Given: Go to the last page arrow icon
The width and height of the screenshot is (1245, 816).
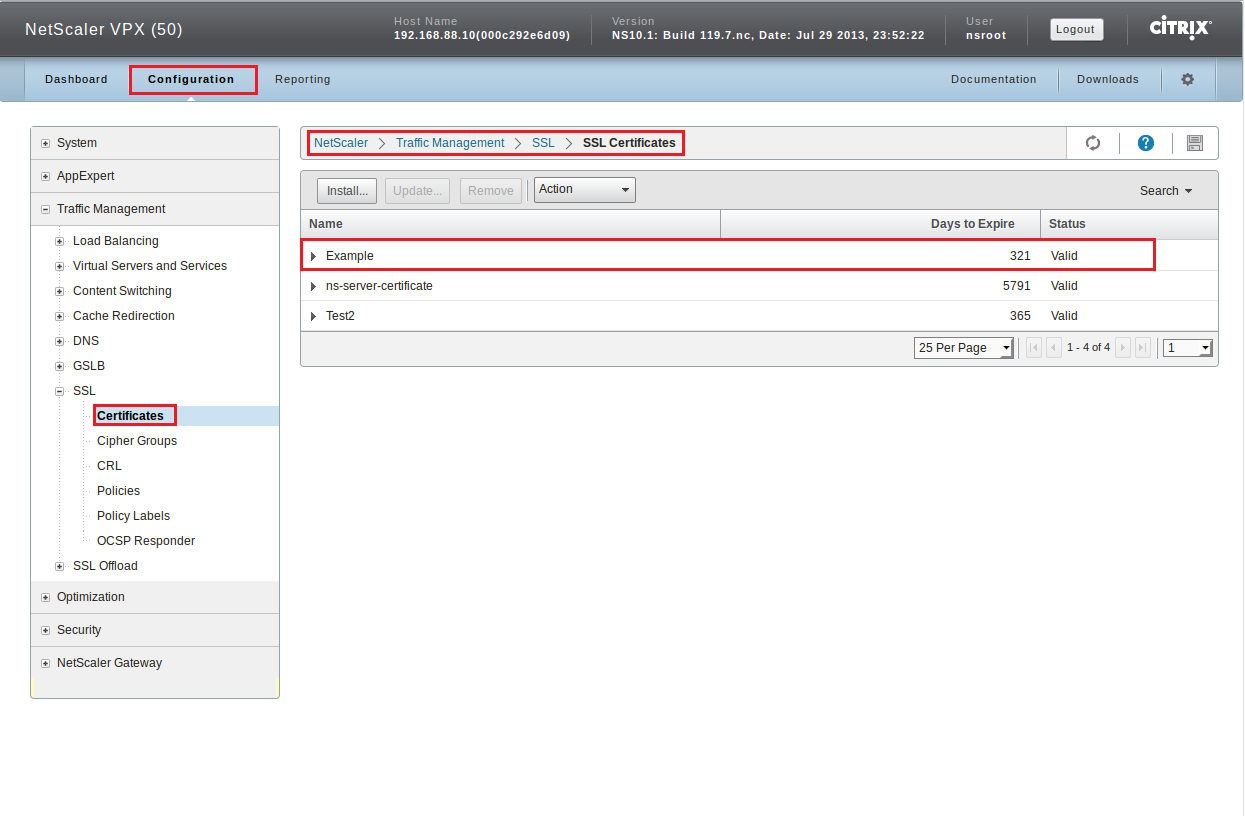Looking at the screenshot, I should coord(1143,348).
